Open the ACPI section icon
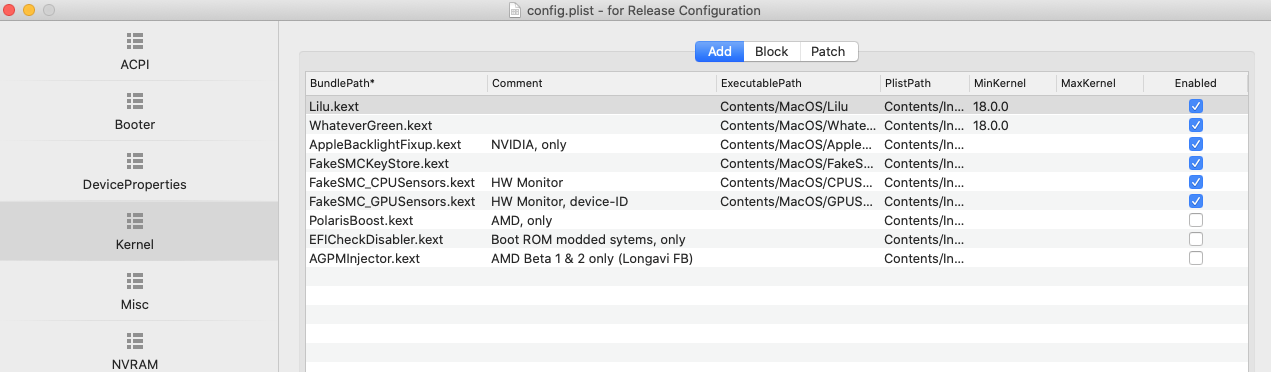The height and width of the screenshot is (372, 1271). [x=135, y=41]
